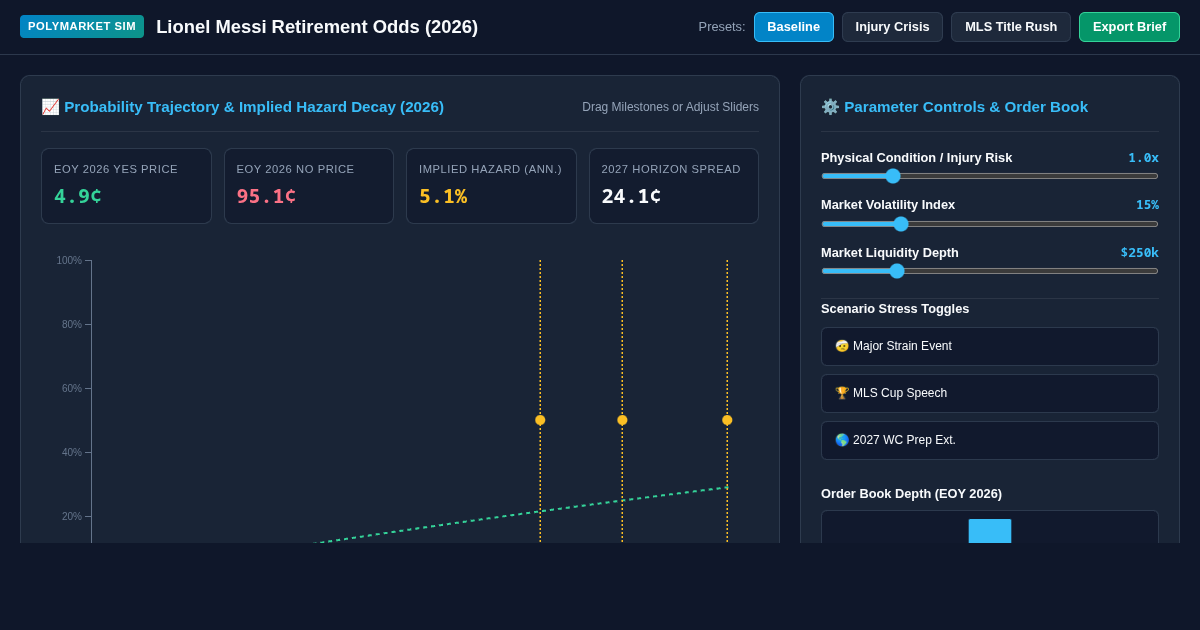
Task: Click the $250k liquidity depth value
Action: click(1139, 252)
